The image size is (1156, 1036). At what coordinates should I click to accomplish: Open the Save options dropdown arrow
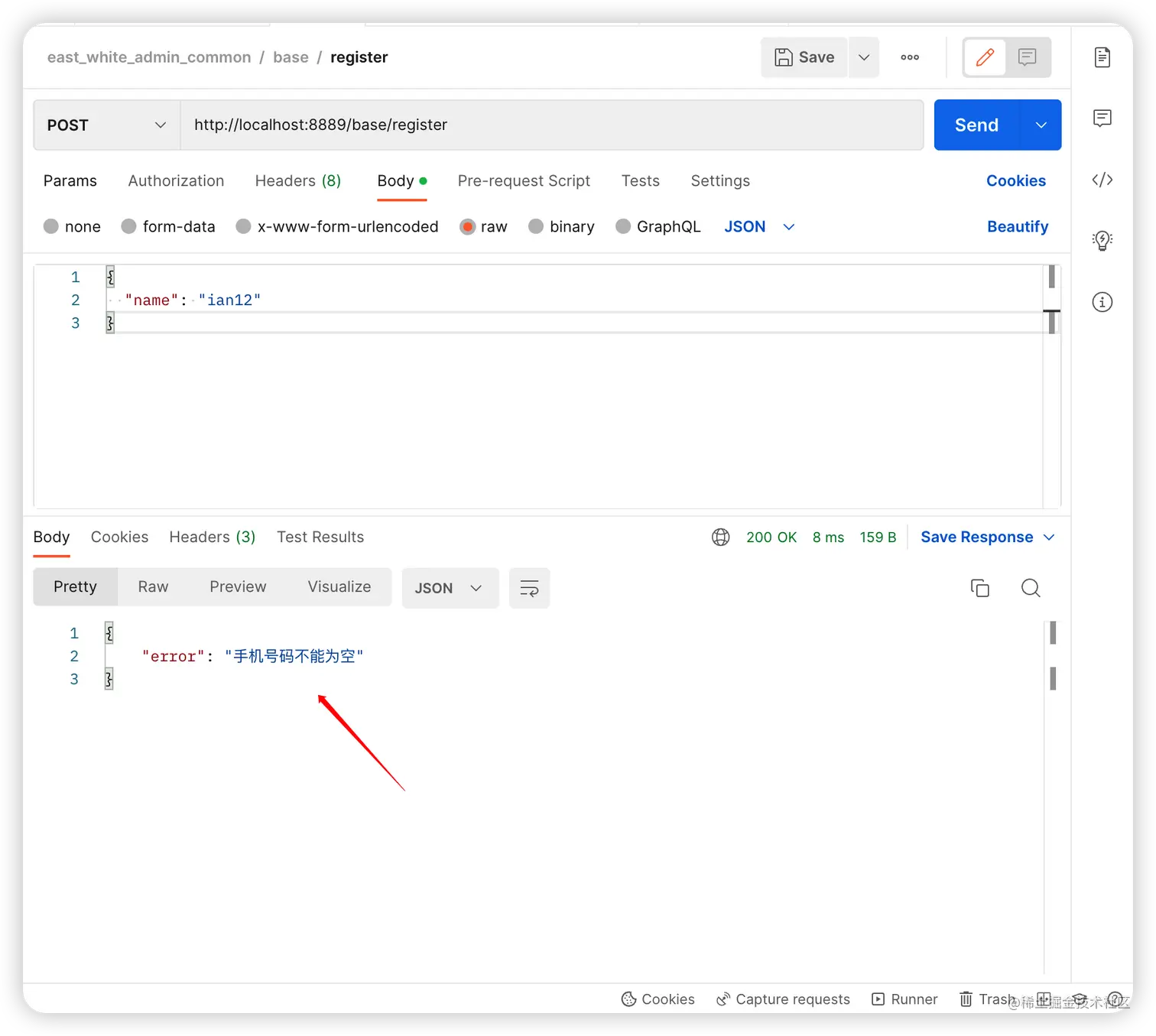pyautogui.click(x=864, y=57)
